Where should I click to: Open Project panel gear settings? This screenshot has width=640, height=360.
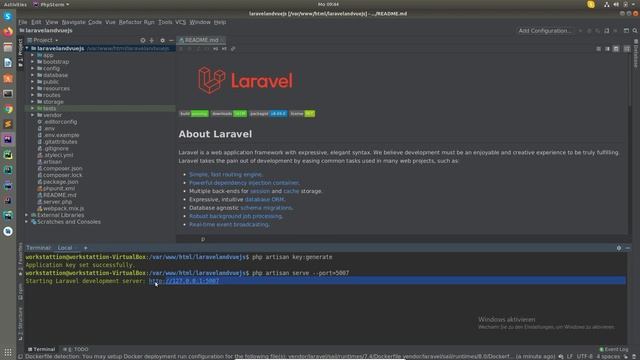coord(162,40)
